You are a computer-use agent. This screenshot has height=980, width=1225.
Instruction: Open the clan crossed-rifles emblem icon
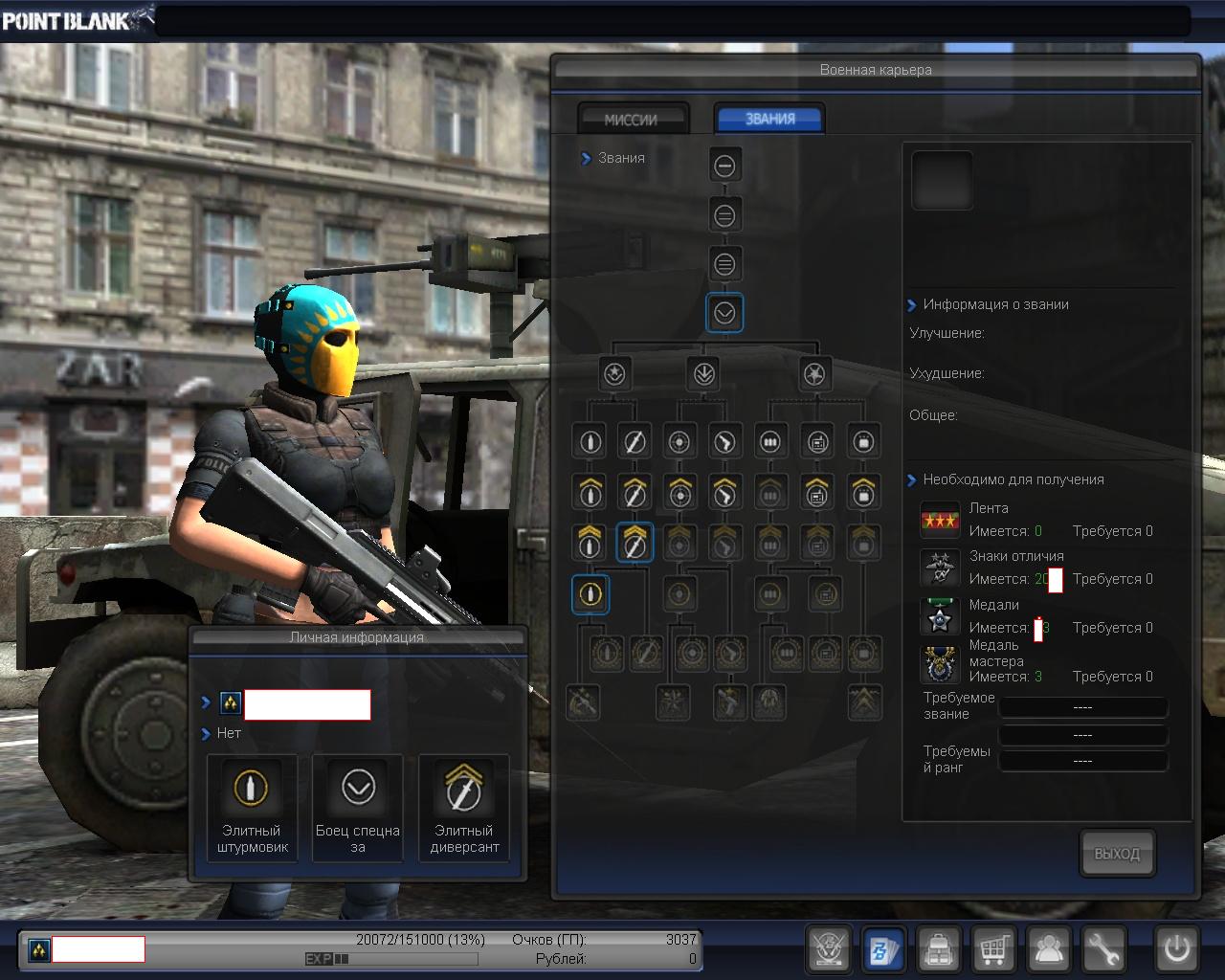(829, 949)
